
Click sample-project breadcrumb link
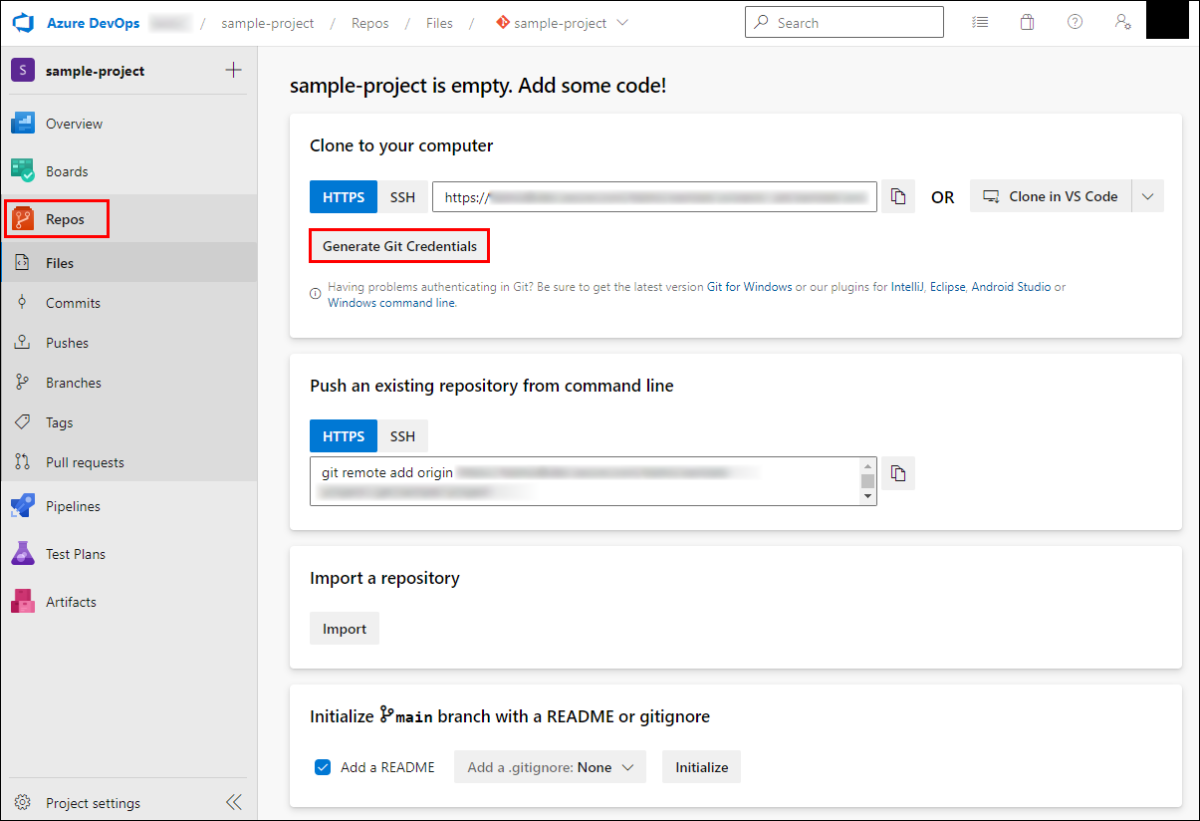[x=267, y=23]
